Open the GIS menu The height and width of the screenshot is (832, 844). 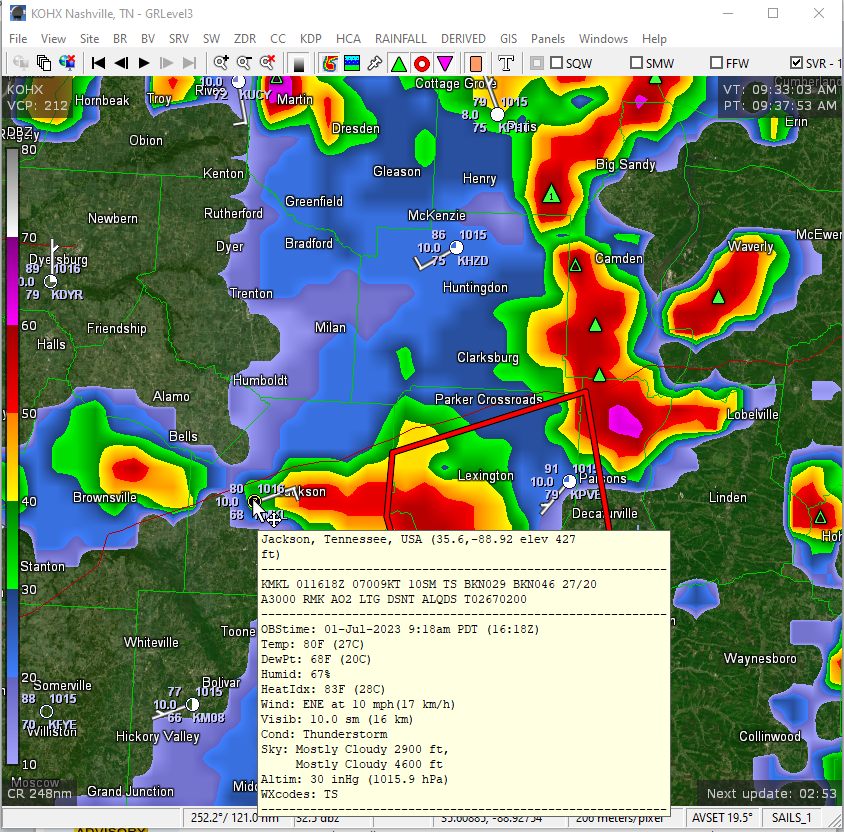click(508, 39)
